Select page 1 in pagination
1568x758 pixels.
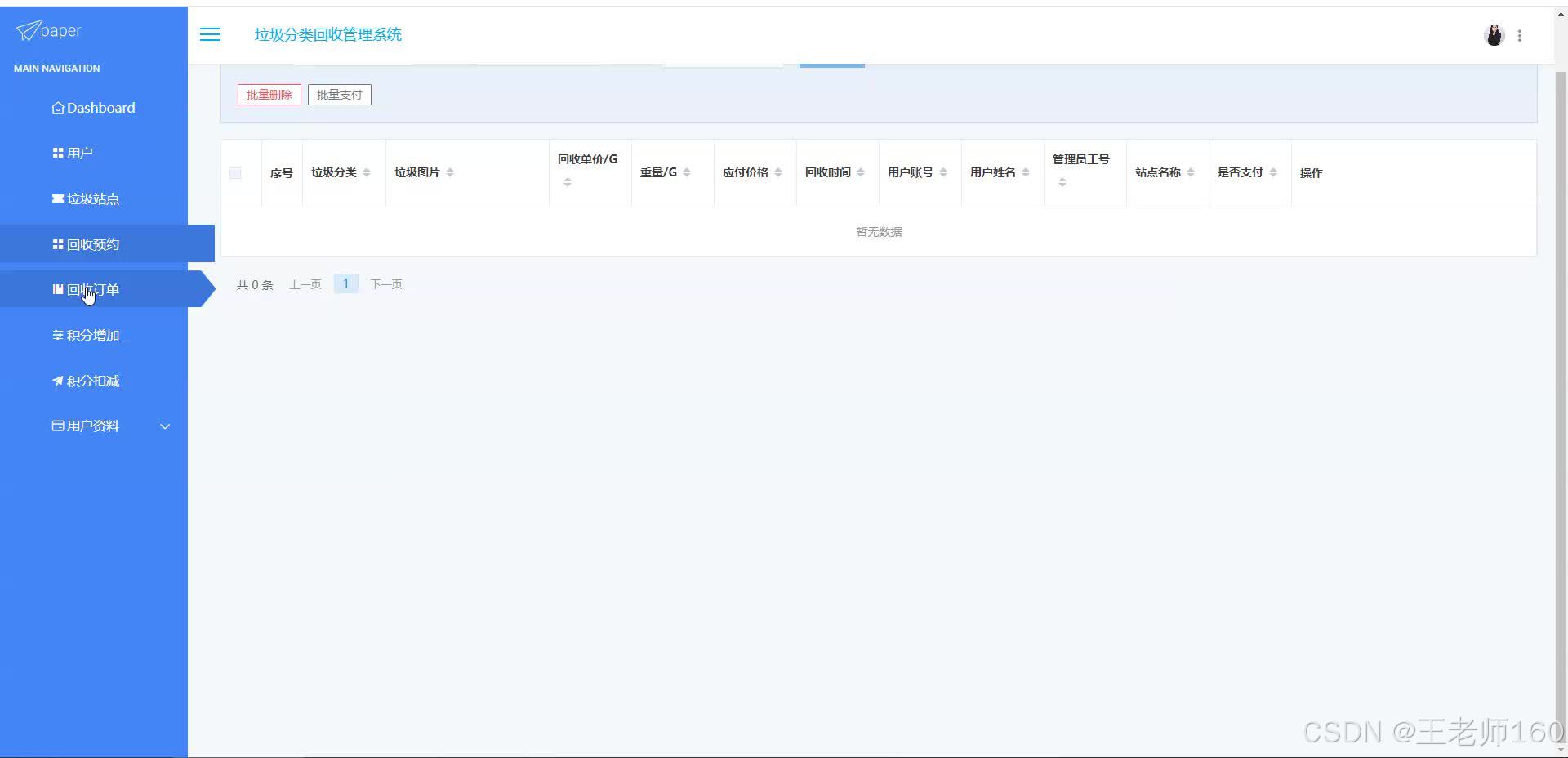346,283
